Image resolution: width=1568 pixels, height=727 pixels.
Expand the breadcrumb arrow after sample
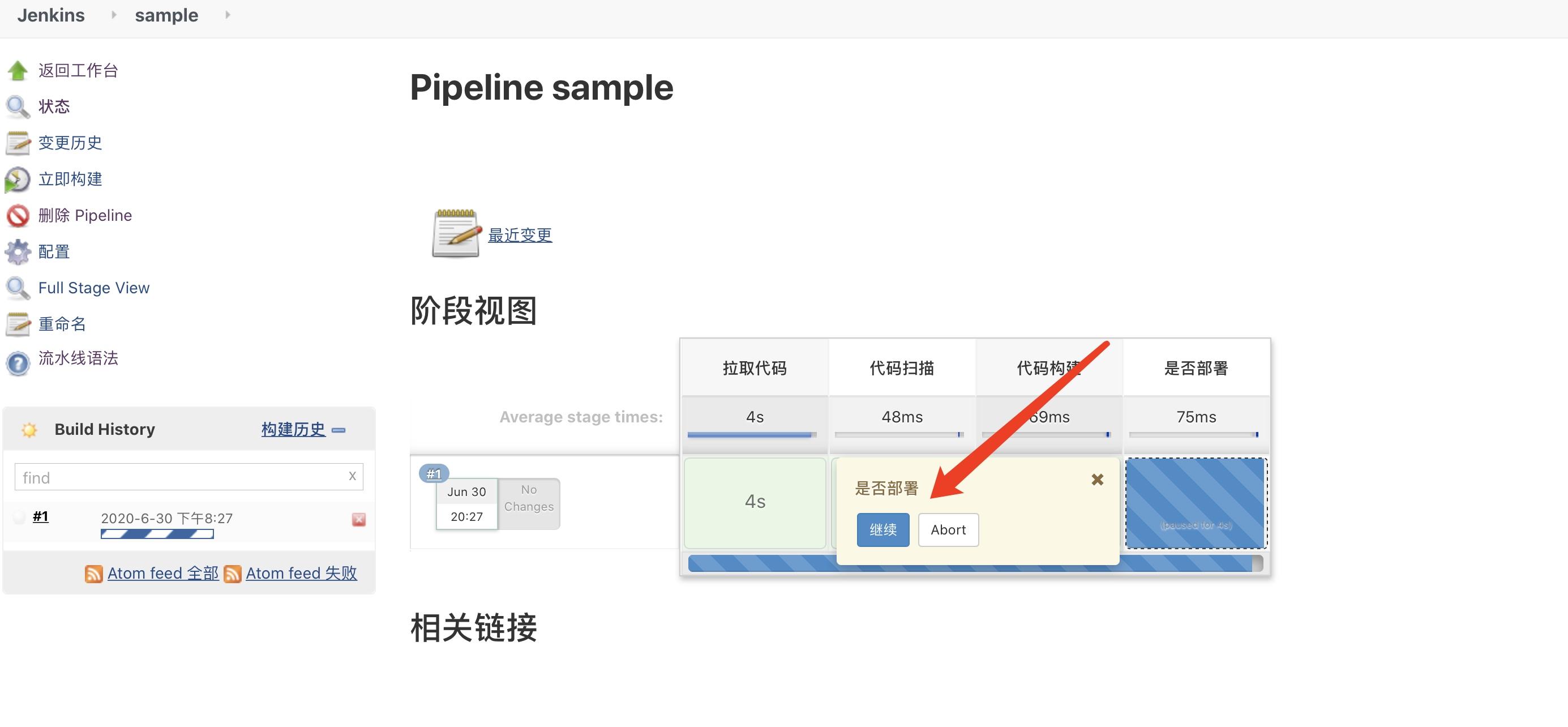pos(228,15)
